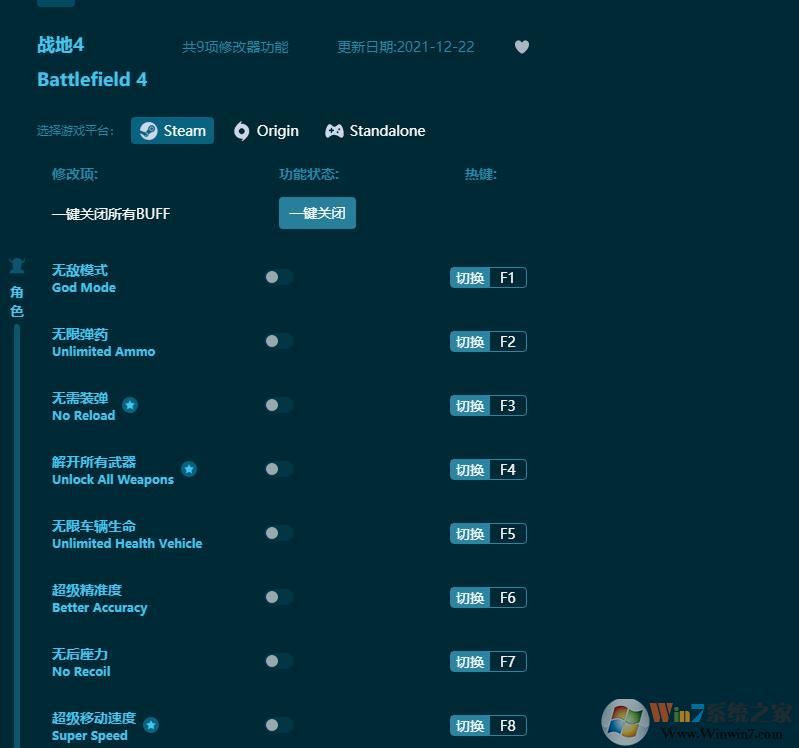Toggle Better Accuracy switch

[x=279, y=597]
